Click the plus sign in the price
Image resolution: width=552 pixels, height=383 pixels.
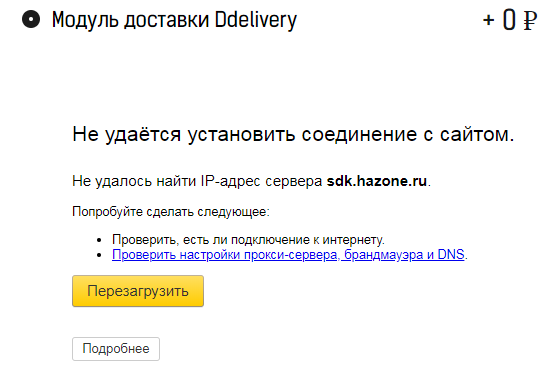(x=488, y=20)
